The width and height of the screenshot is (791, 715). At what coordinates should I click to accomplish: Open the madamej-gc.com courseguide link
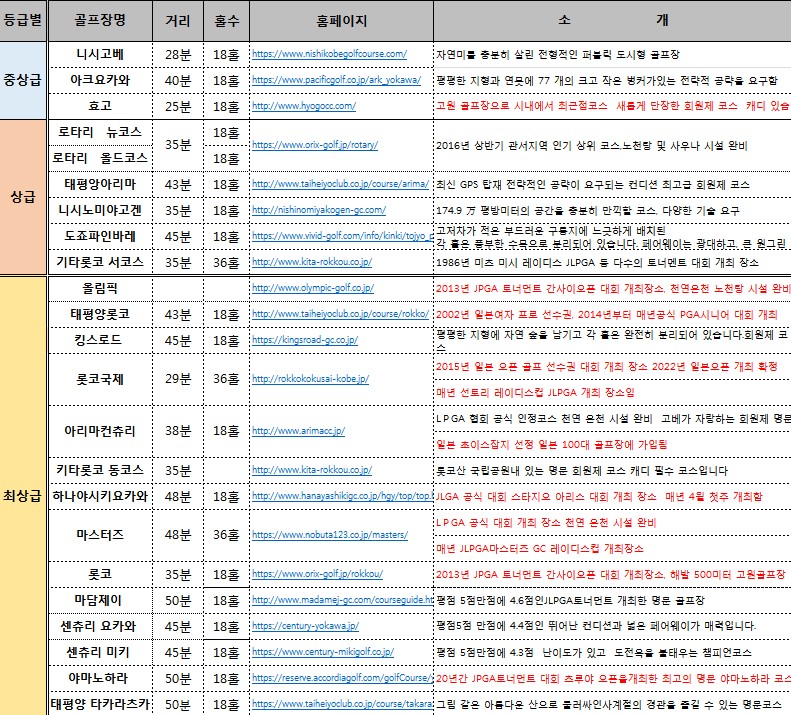[x=342, y=600]
